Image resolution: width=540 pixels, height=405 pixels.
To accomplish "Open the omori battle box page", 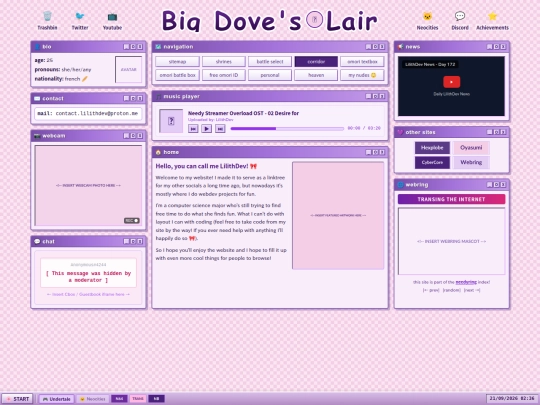I will pos(177,75).
